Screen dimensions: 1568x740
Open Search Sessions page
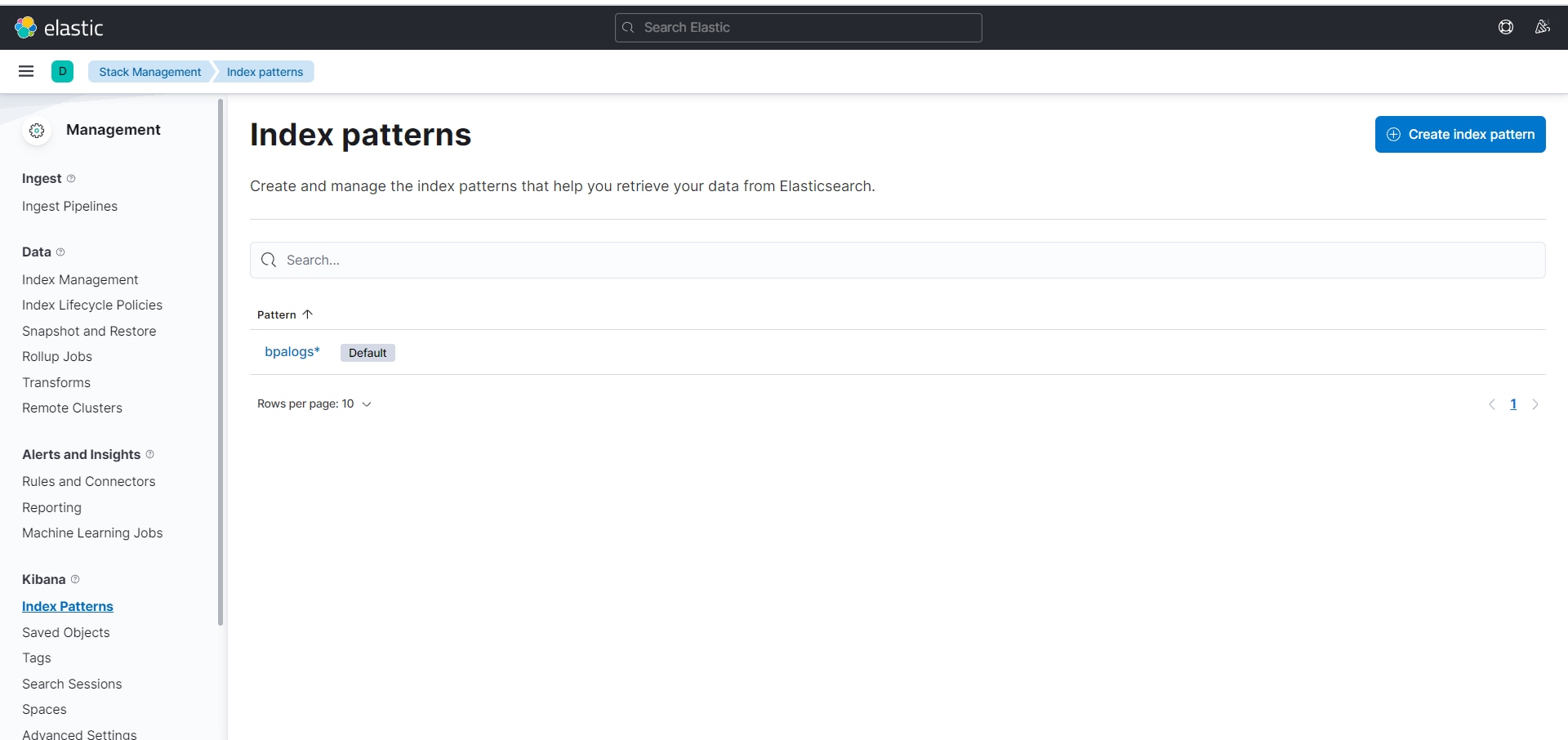pos(72,684)
